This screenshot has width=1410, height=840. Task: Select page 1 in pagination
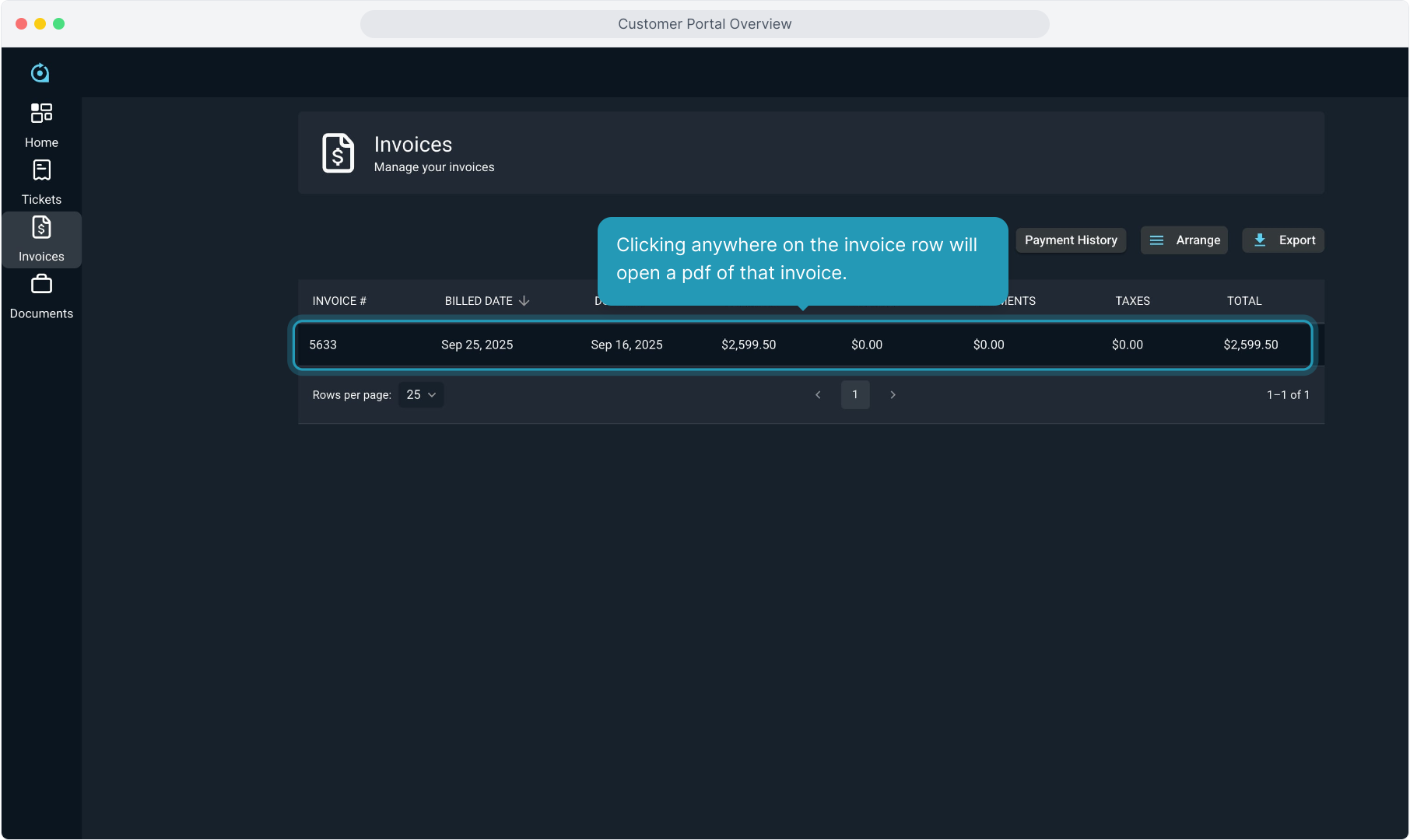[x=855, y=395]
